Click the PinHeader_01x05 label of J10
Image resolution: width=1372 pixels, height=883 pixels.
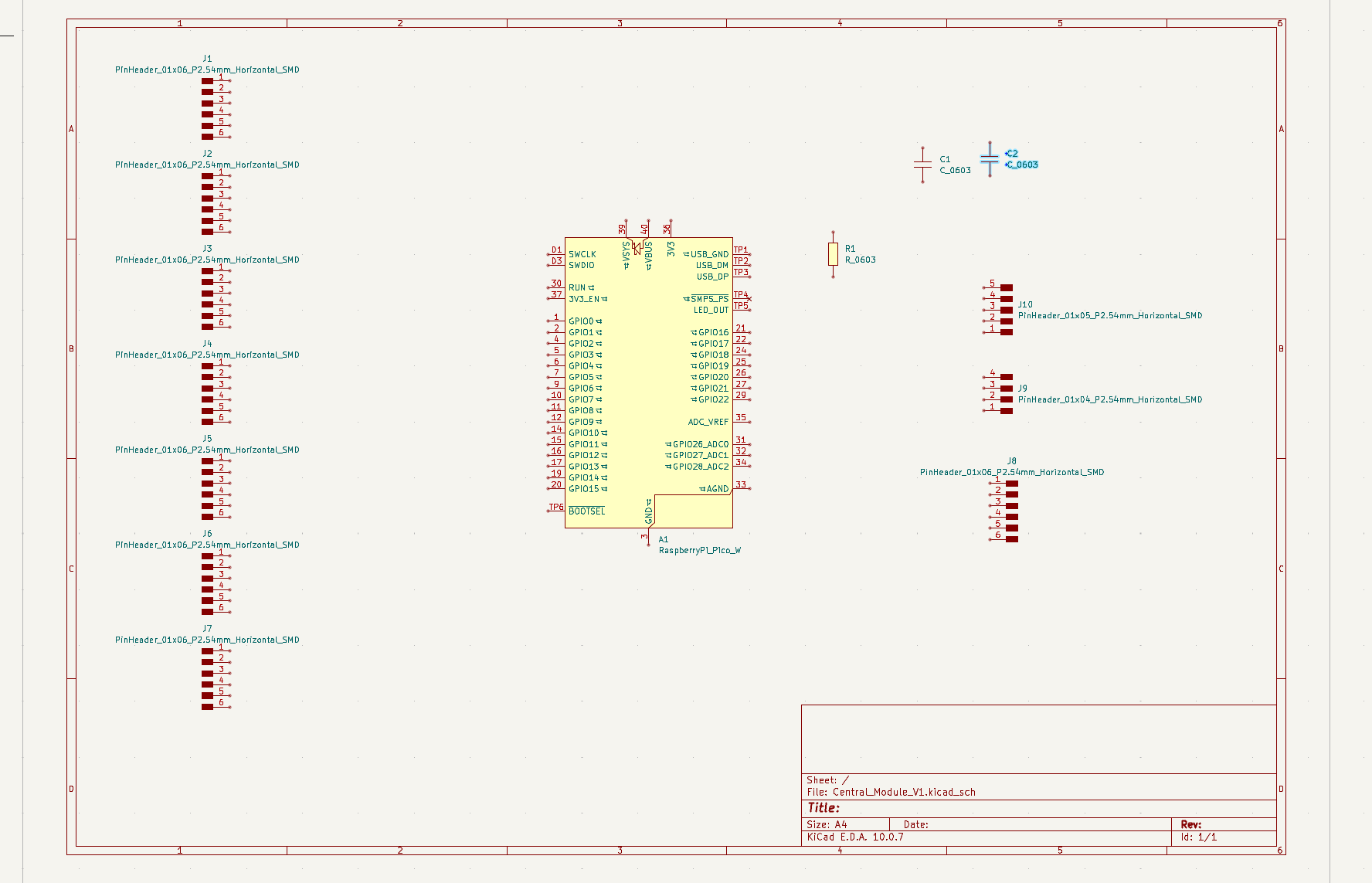point(1110,315)
